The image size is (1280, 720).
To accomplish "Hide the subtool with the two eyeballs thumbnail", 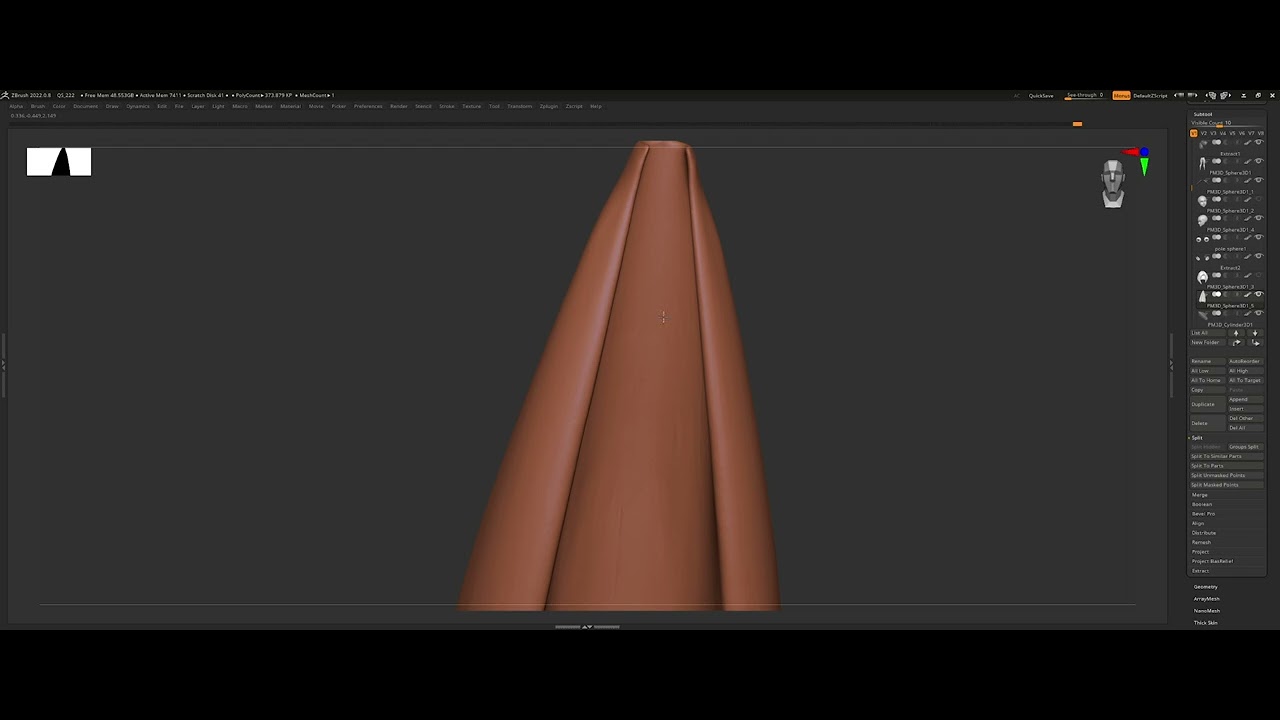I will [x=1259, y=237].
